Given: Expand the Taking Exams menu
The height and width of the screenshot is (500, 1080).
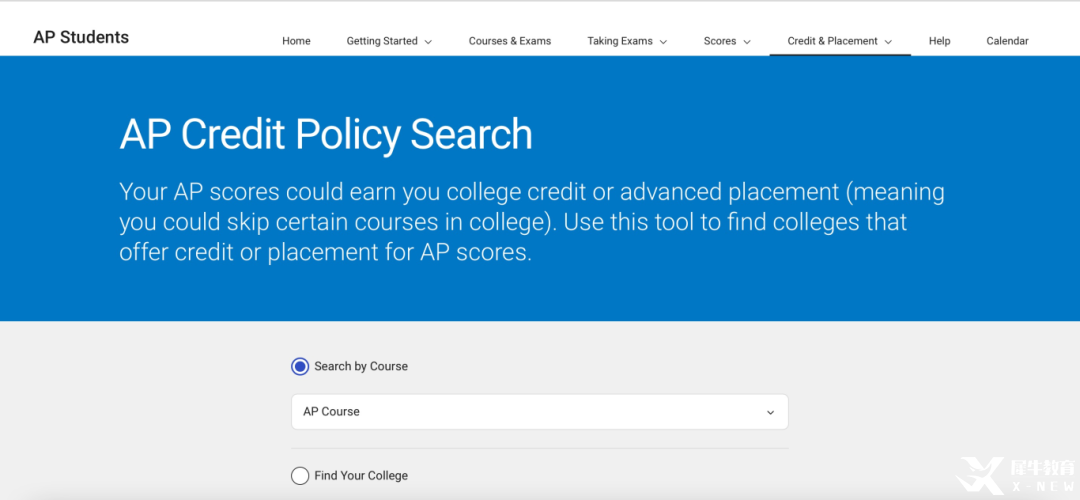Looking at the screenshot, I should pyautogui.click(x=627, y=41).
